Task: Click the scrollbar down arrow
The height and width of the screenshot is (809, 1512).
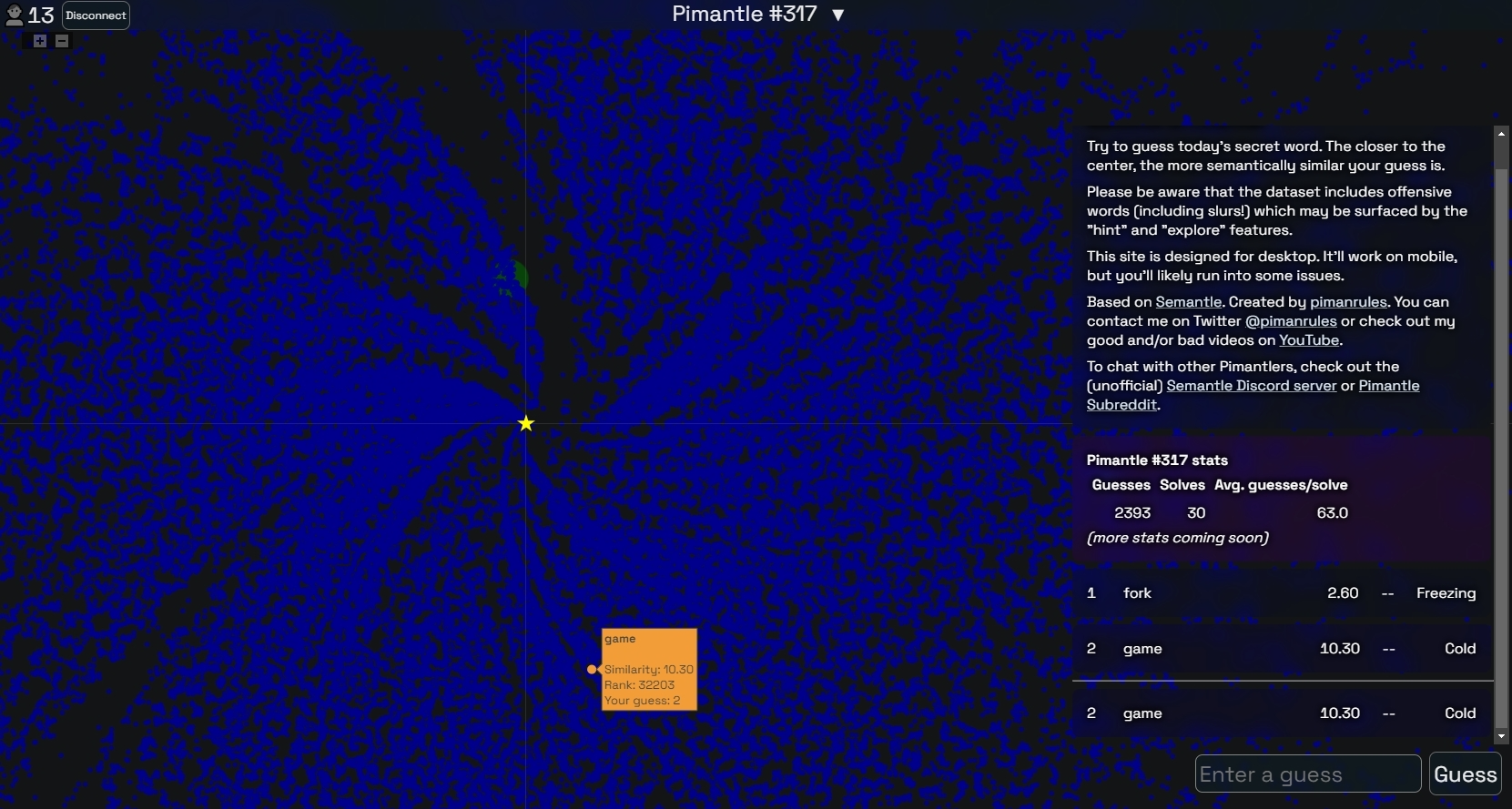Action: coord(1501,736)
